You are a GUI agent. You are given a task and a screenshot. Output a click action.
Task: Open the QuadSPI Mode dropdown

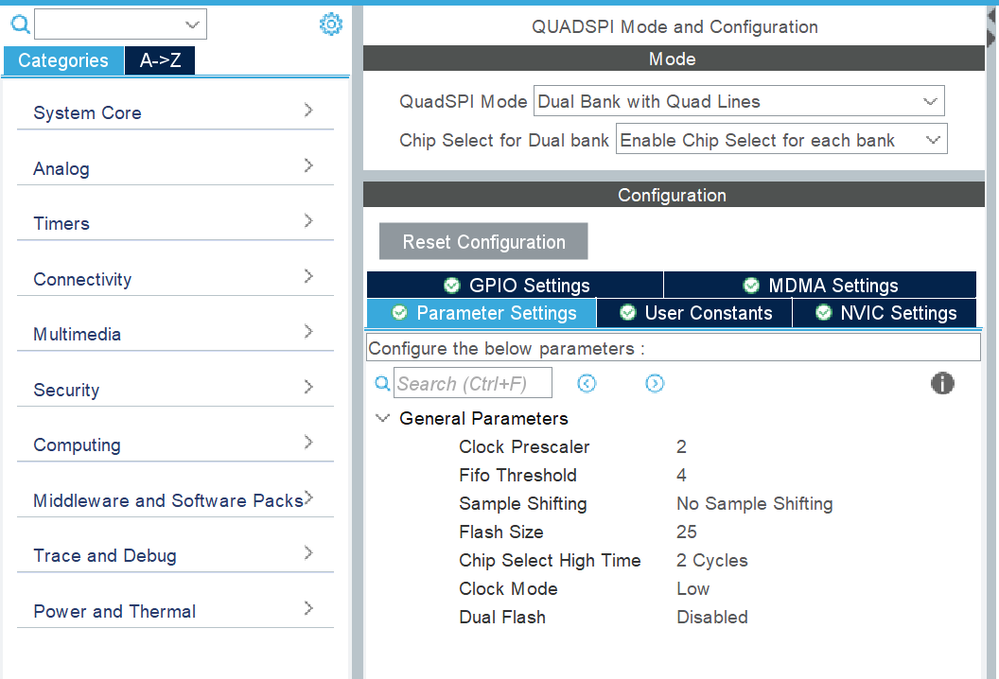(739, 101)
